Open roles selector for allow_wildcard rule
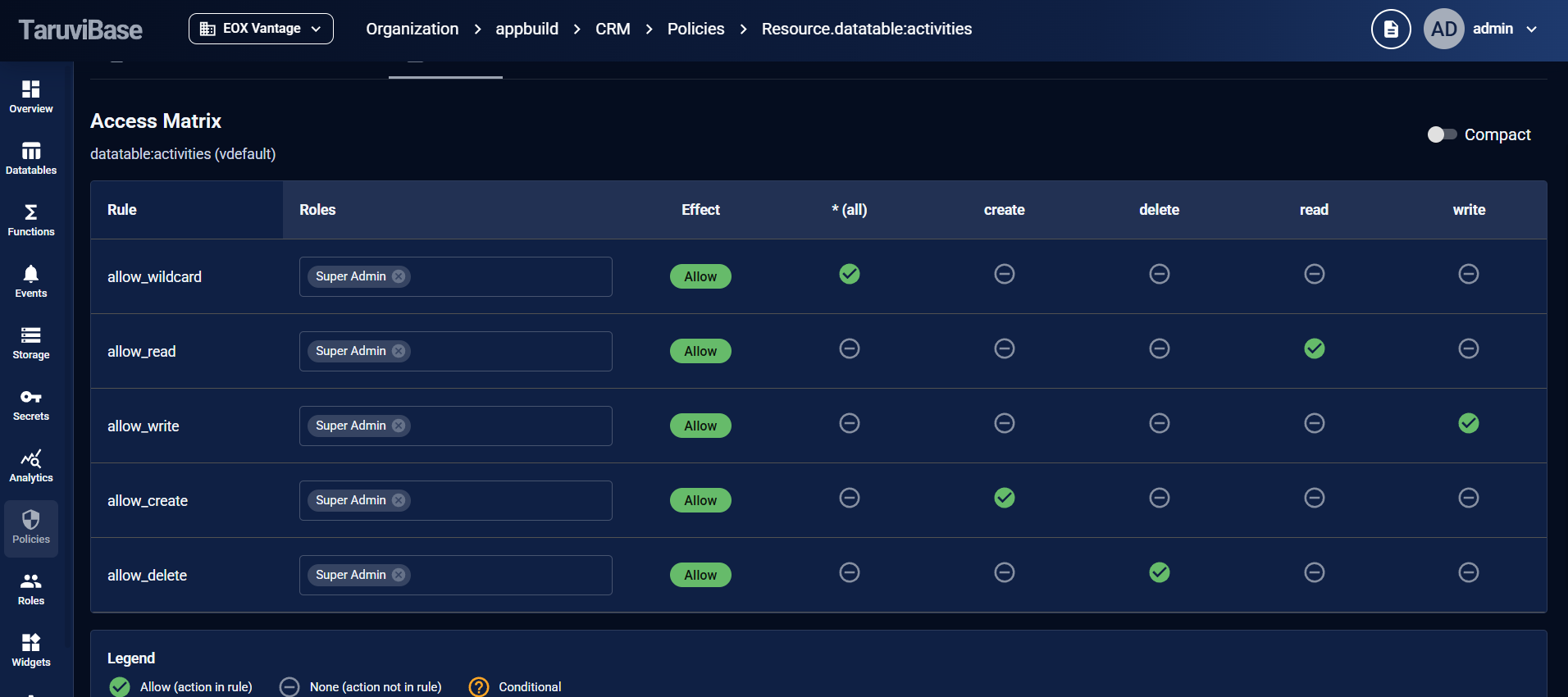This screenshot has height=697, width=1568. [456, 276]
